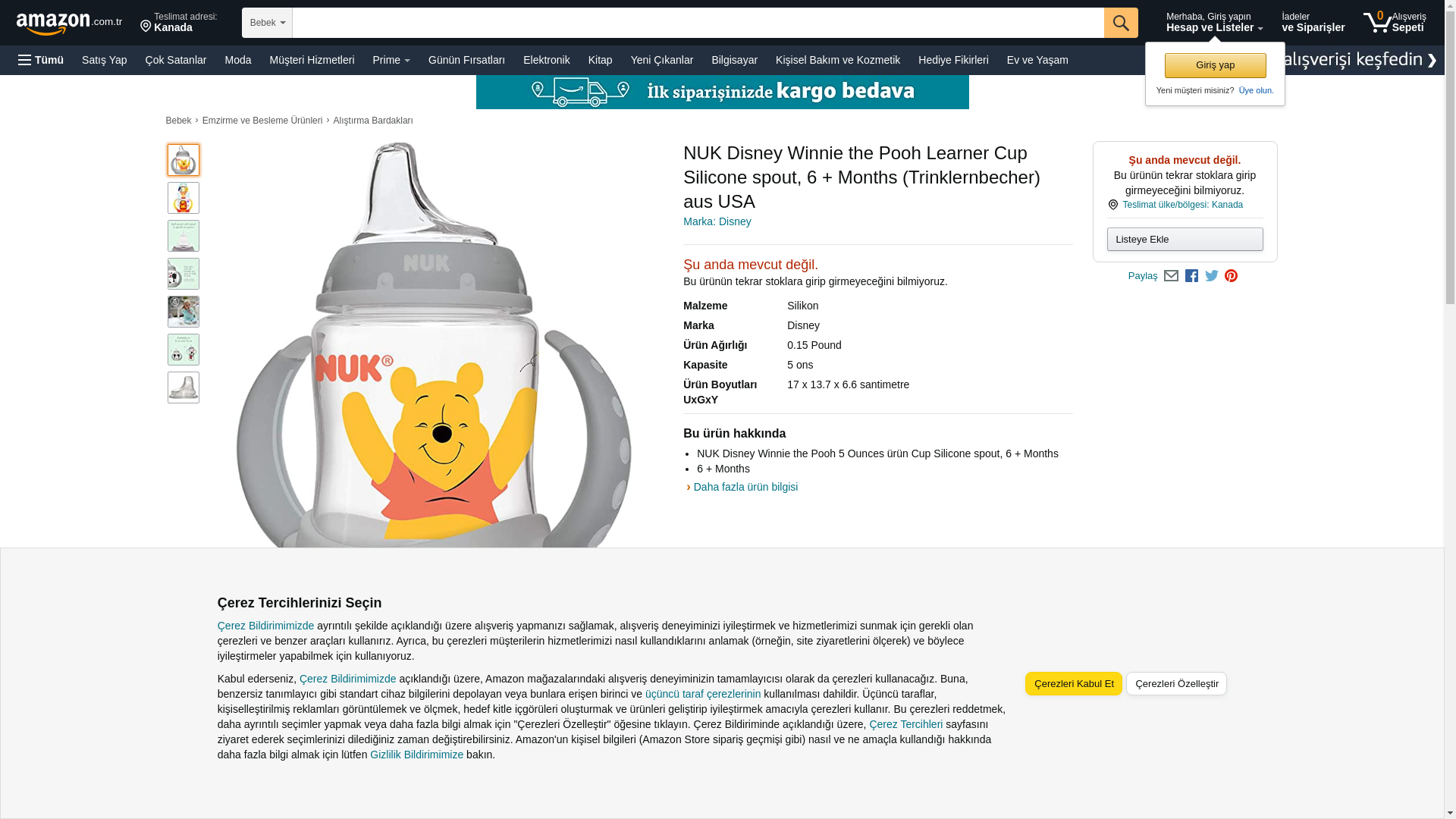This screenshot has width=1456, height=819.
Task: Open the Tümü hamburger menu
Action: point(41,60)
